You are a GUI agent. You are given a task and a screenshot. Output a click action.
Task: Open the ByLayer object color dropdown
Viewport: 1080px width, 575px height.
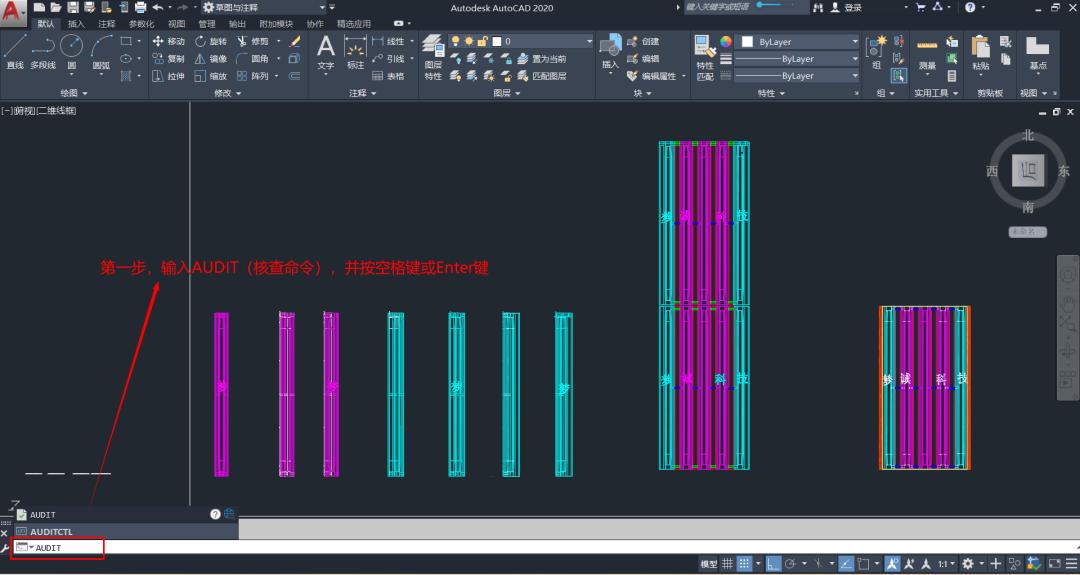coord(799,42)
